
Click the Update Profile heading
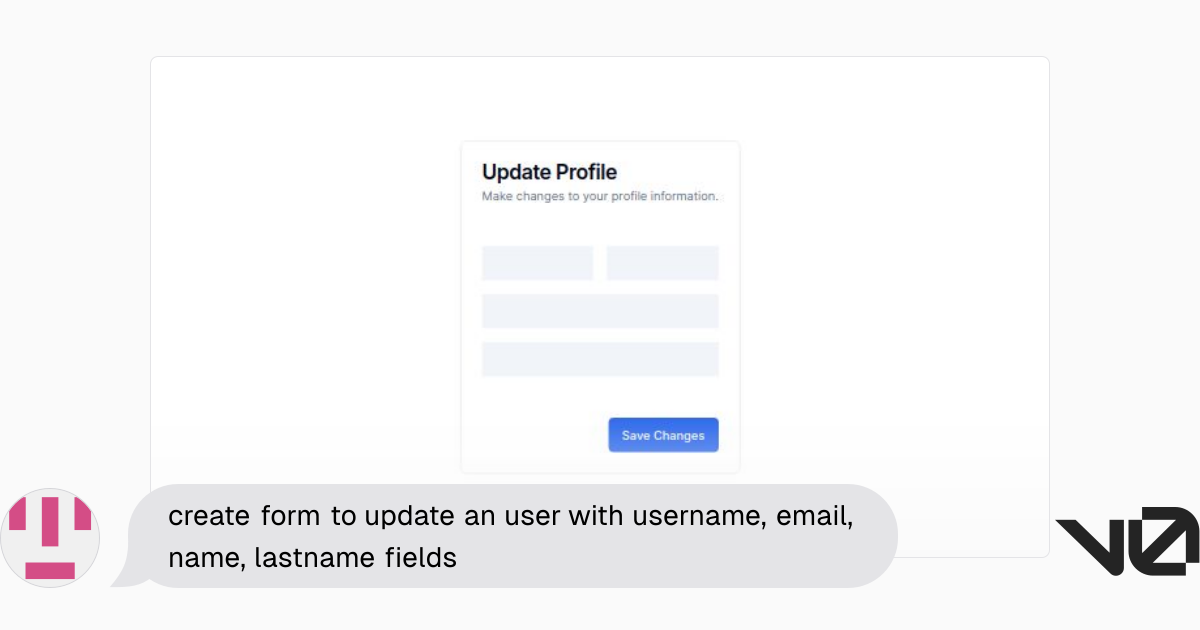tap(549, 172)
